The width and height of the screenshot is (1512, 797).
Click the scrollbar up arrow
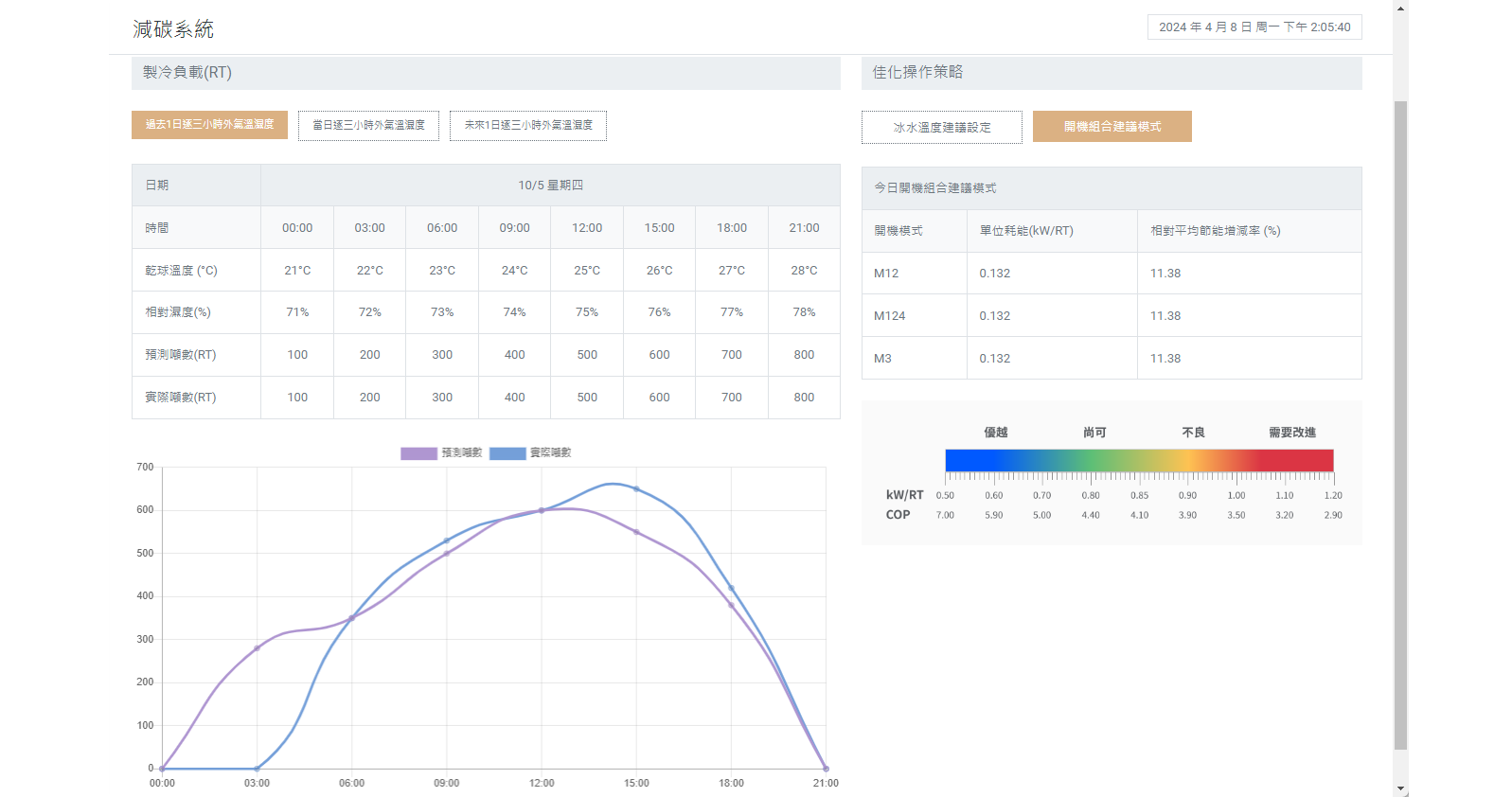(x=1400, y=8)
